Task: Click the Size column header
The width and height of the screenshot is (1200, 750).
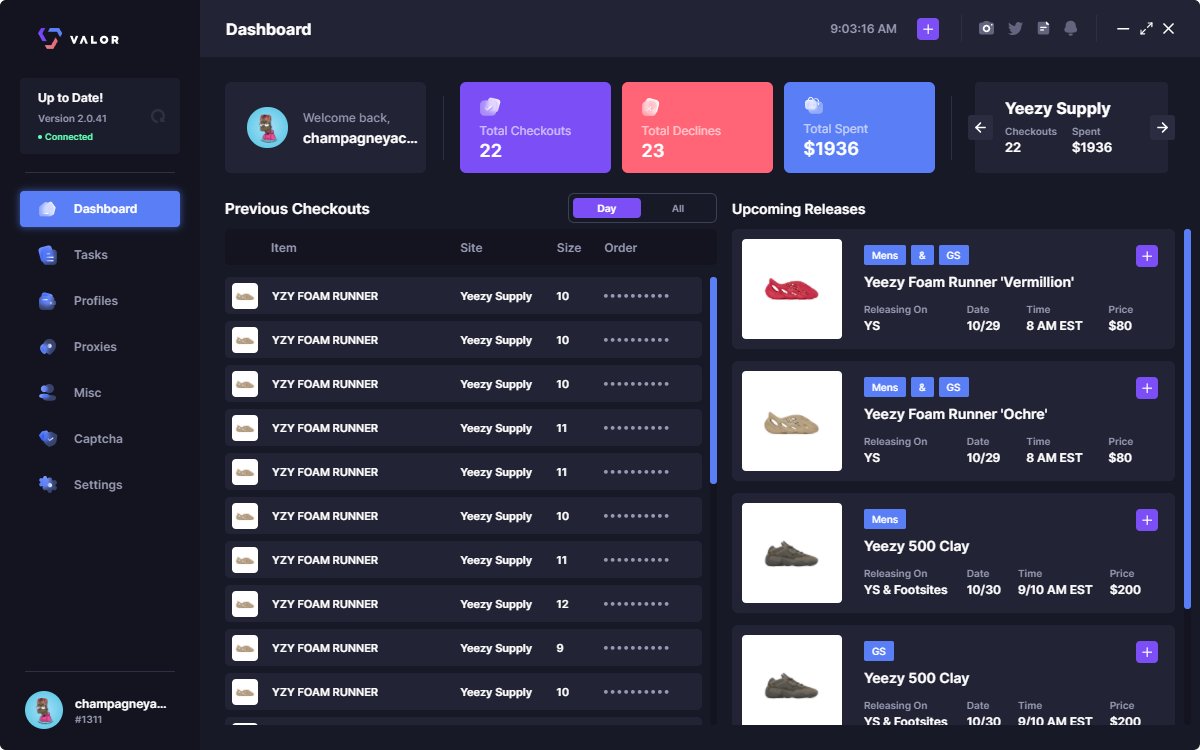Action: click(x=569, y=248)
